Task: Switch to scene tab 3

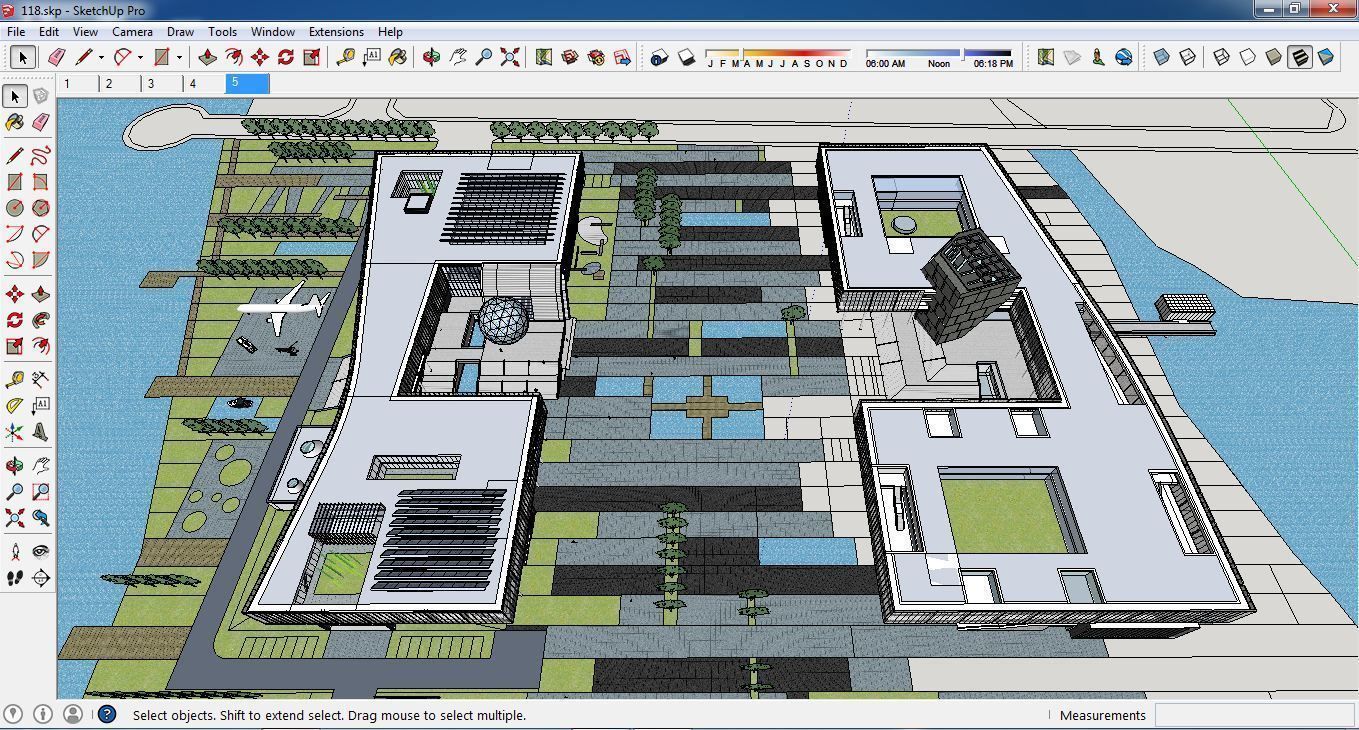Action: click(x=162, y=84)
